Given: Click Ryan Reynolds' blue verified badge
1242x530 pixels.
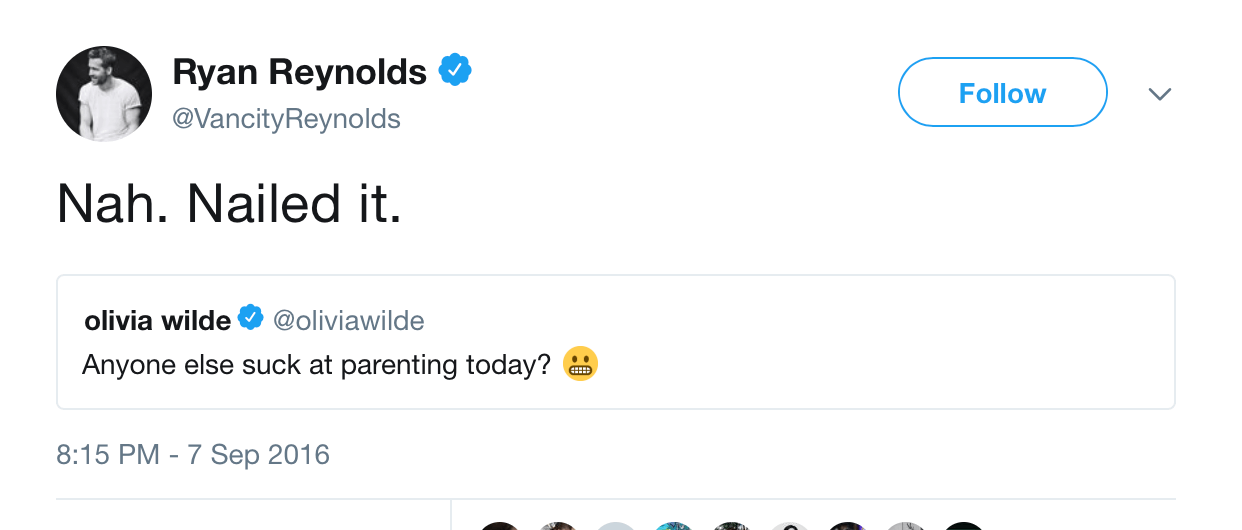Looking at the screenshot, I should point(455,71).
